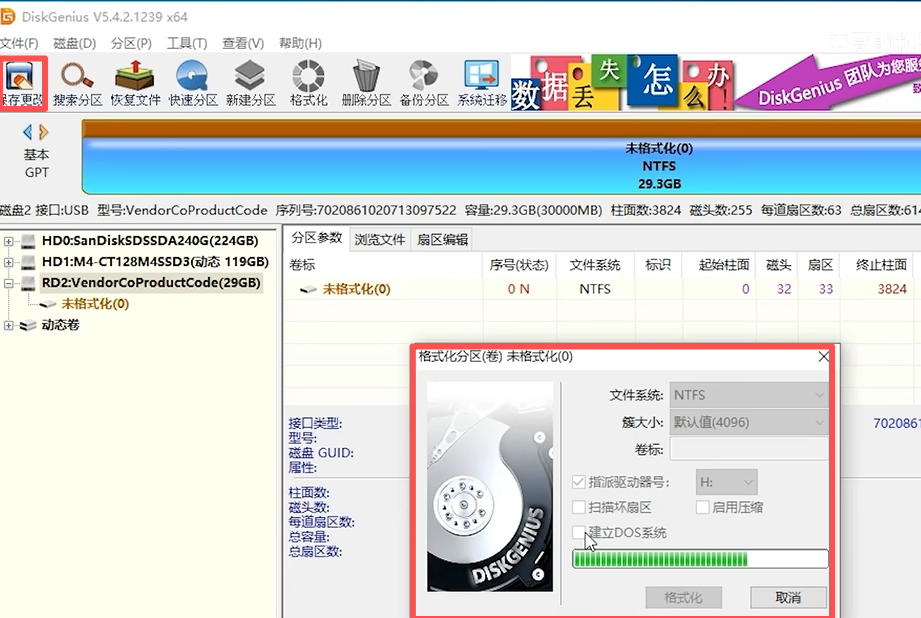Open the 文件系统 NTFS dropdown

pos(749,395)
